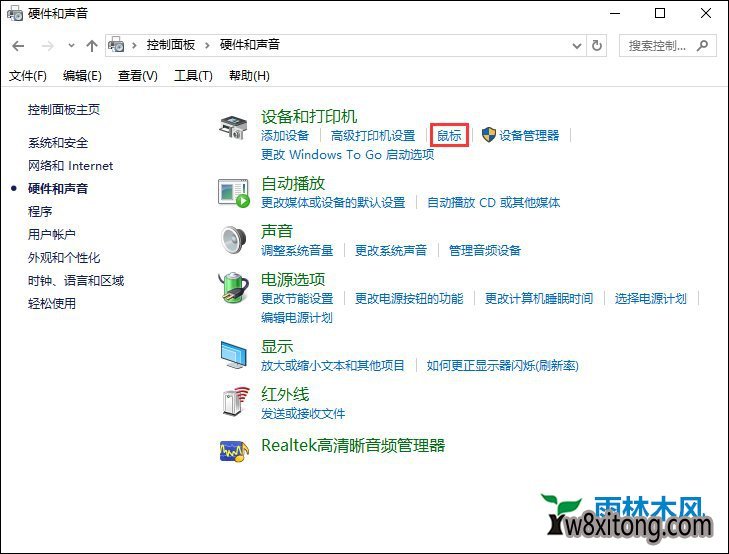729x554 pixels.
Task: Click the Up one level arrow
Action: 92,45
